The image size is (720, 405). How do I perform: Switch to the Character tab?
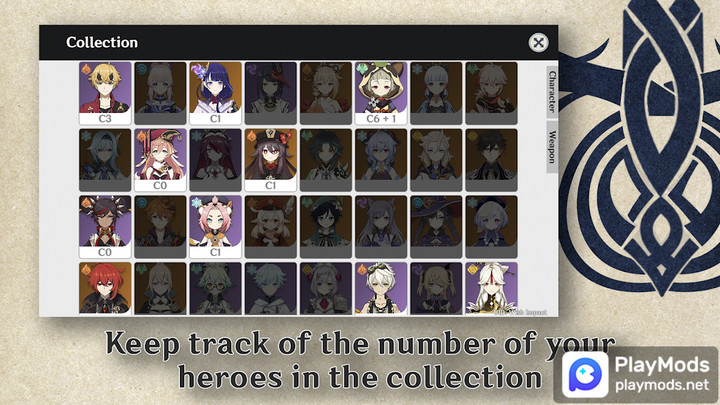pos(552,92)
